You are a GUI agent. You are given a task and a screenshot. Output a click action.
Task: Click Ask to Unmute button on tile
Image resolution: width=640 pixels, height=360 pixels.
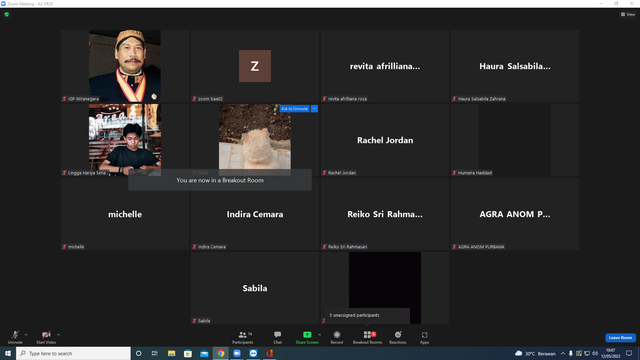point(294,109)
